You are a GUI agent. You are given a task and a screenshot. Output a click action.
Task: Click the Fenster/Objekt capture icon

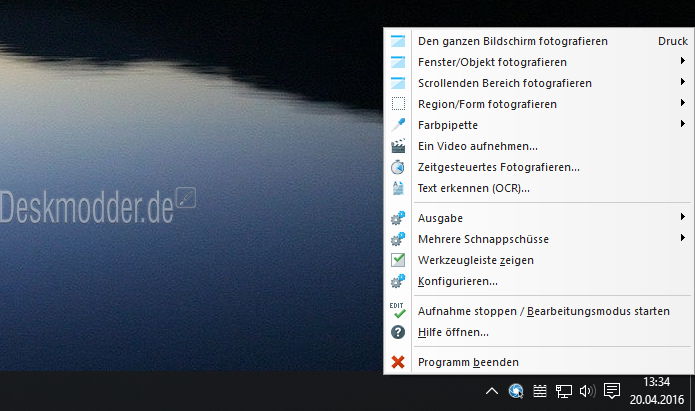click(398, 62)
